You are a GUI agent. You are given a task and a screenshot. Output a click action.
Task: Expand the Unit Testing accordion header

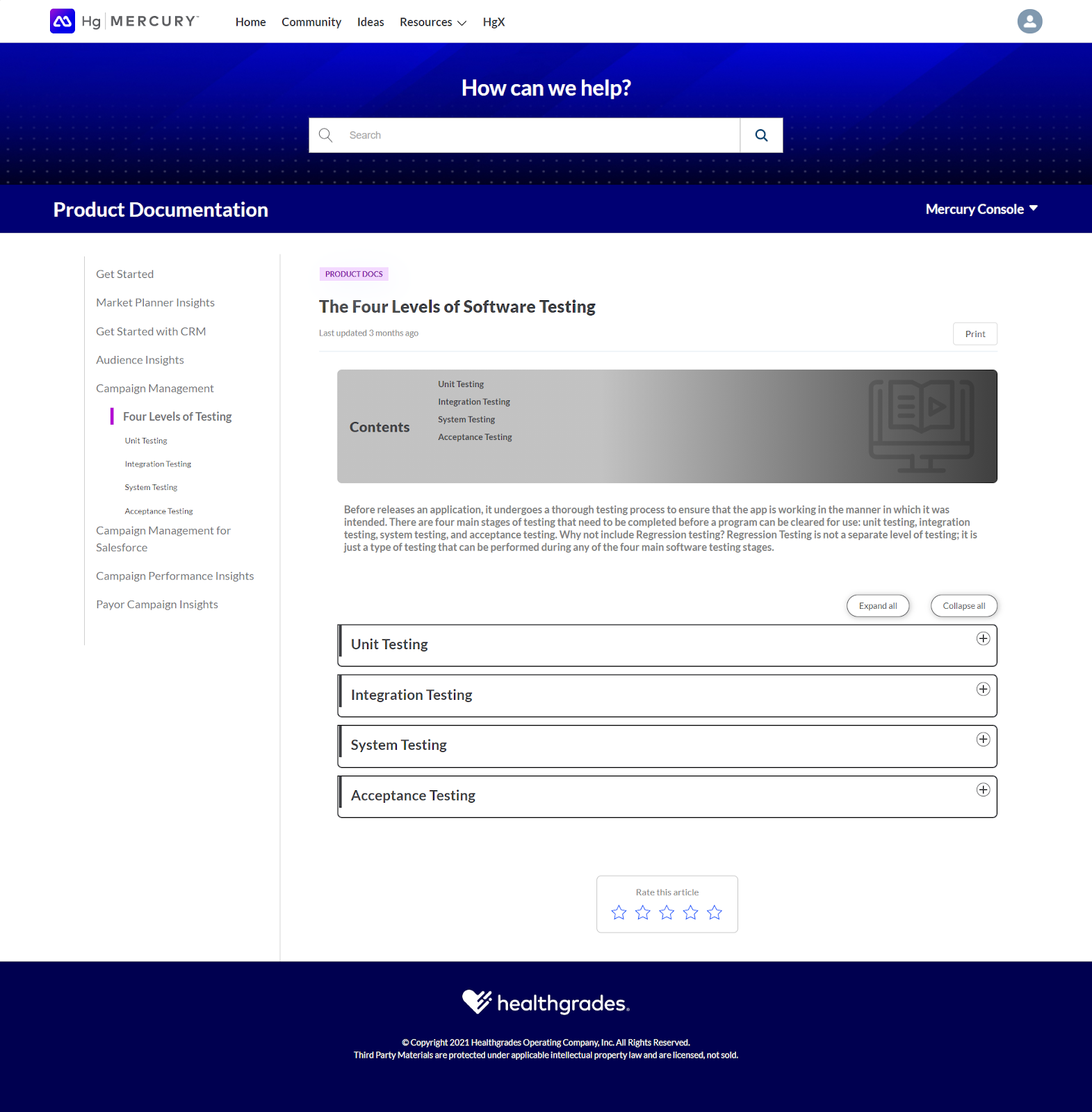[x=667, y=646]
